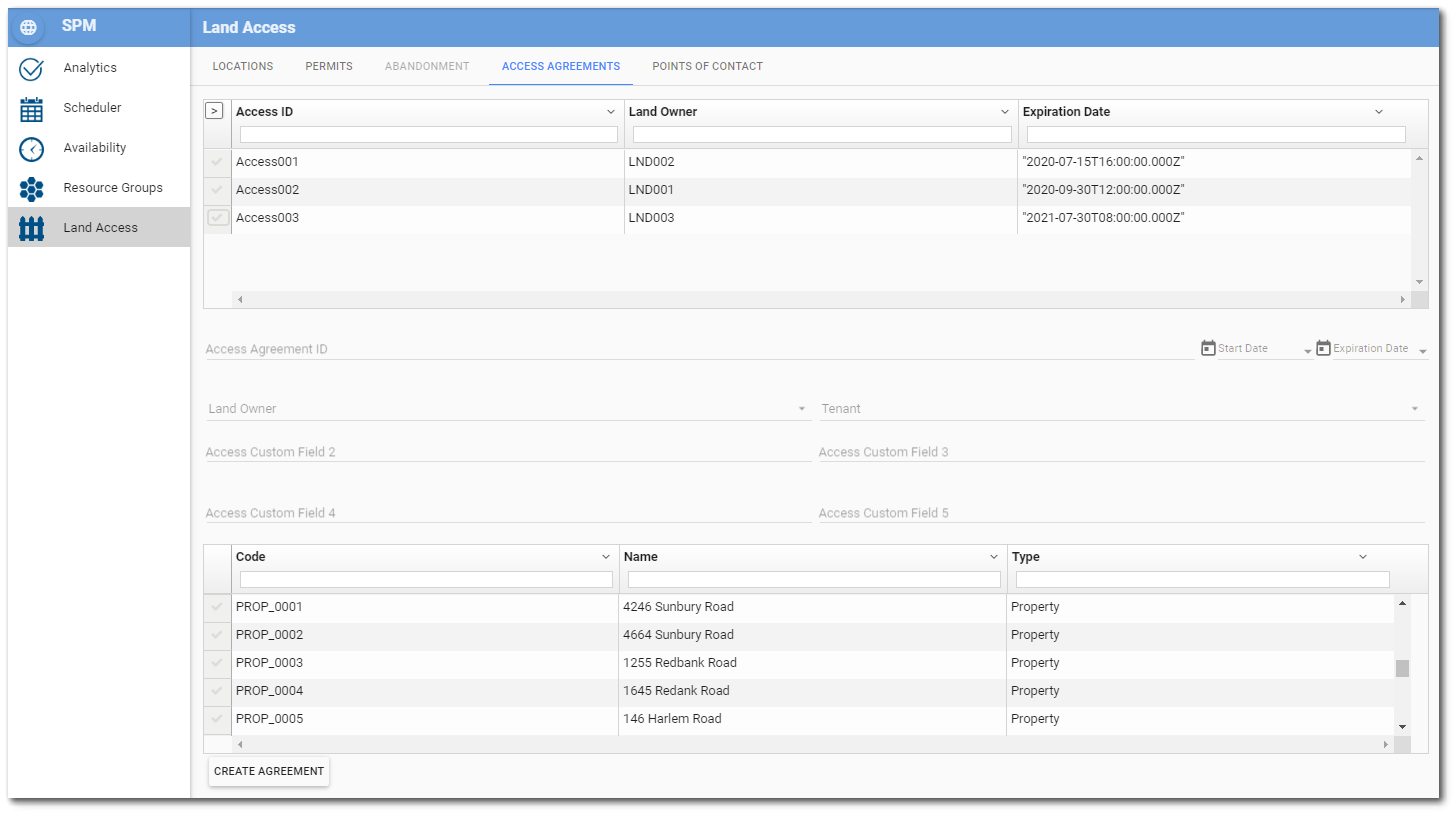Select the Resource Groups menu label
The image size is (1455, 814).
[x=113, y=188]
